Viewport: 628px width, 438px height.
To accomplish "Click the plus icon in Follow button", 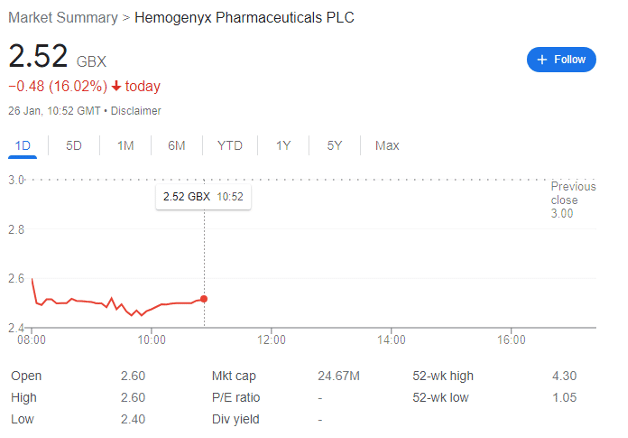I will [x=542, y=60].
